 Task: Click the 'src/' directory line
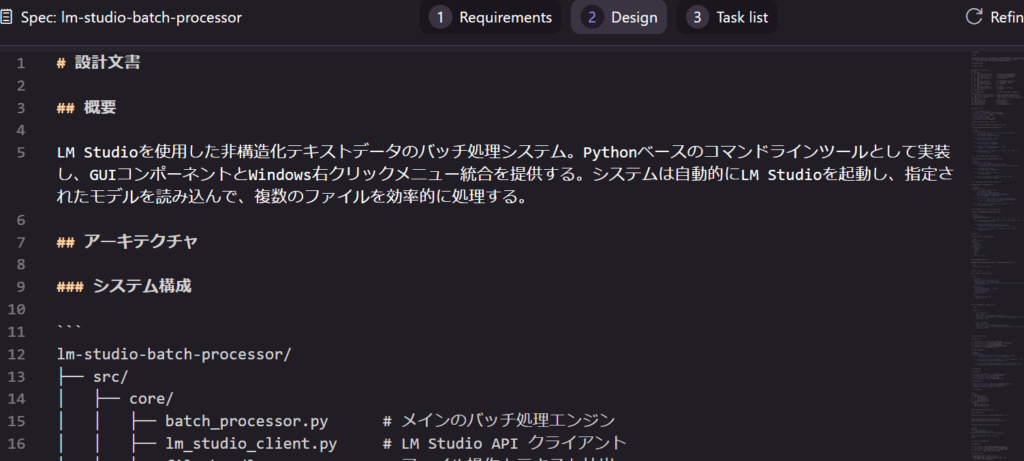[110, 377]
